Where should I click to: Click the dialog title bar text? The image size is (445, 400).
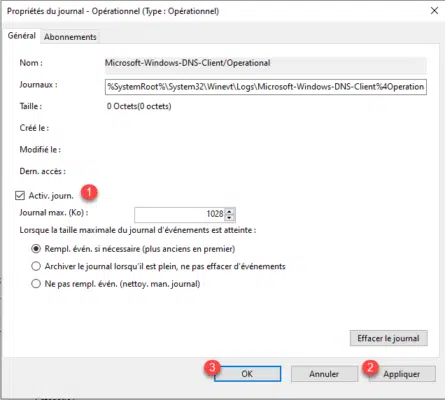click(113, 11)
